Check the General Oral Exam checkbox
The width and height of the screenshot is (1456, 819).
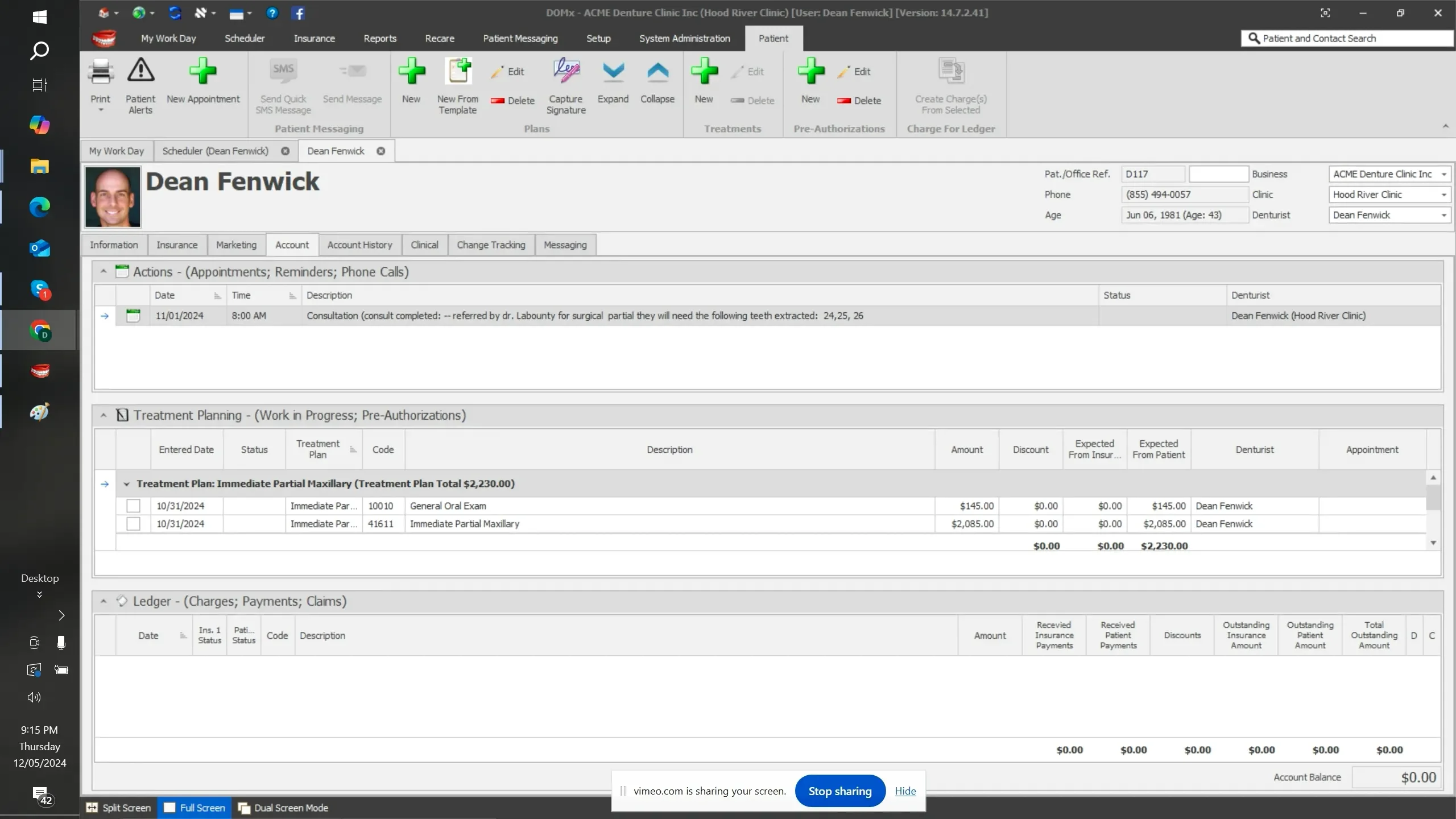(133, 506)
